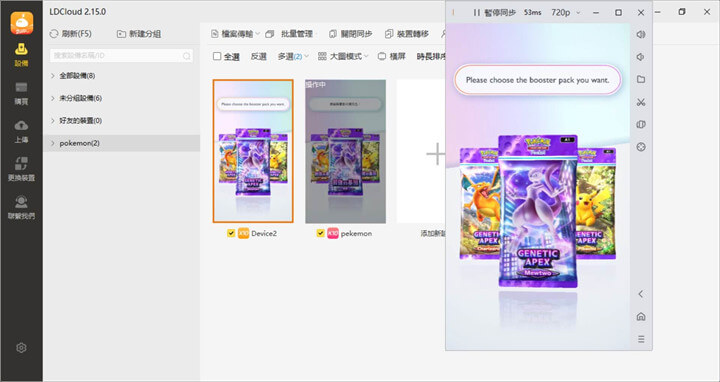Image resolution: width=720 pixels, height=382 pixels.
Task: Click the LDCloud 2.15.0 title text
Action: [x=78, y=12]
